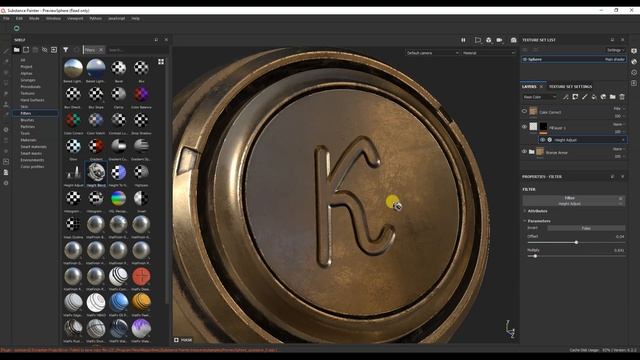
Task: Click the Offset slider handle
Action: [576, 242]
